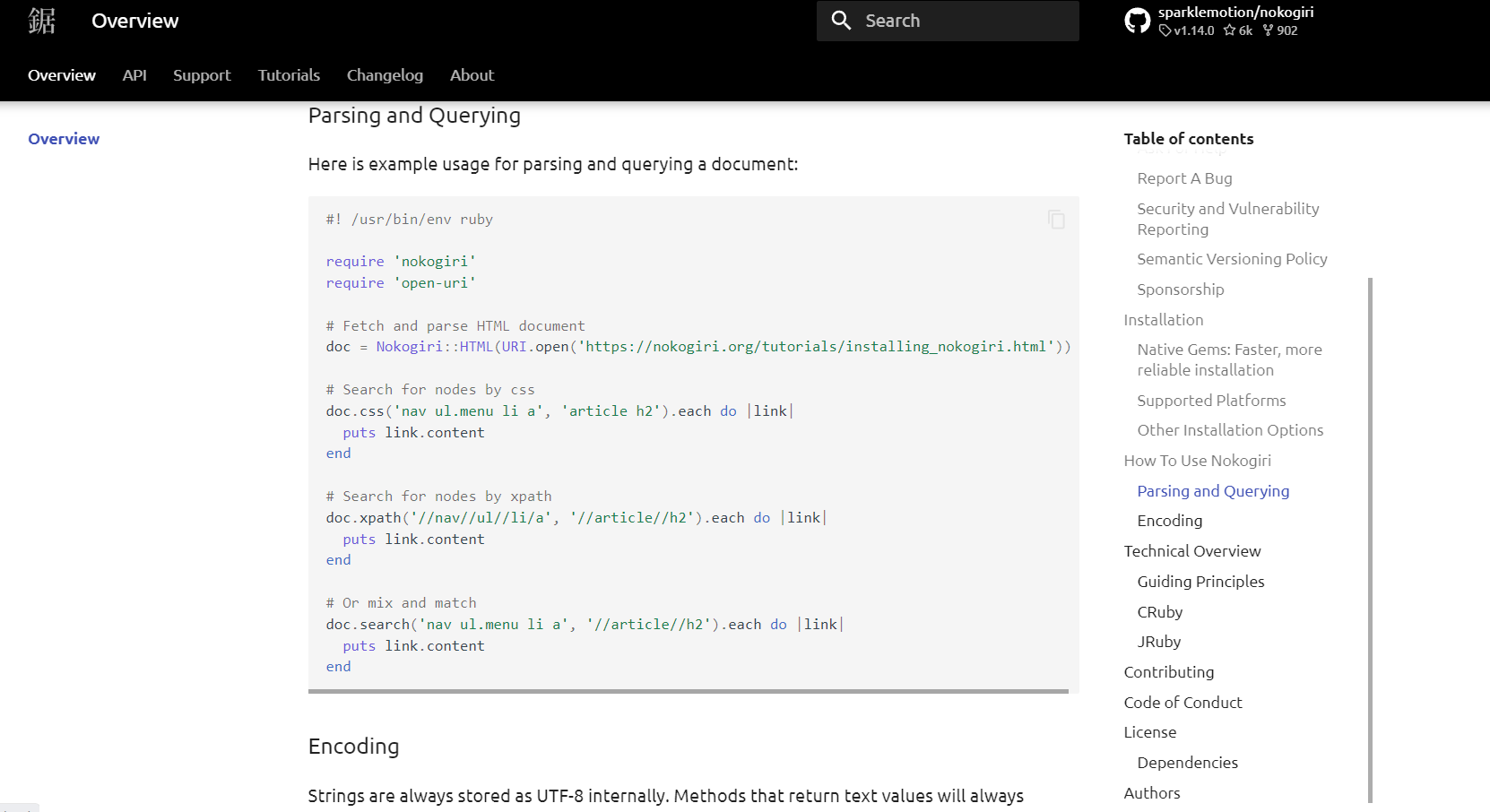The image size is (1490, 812).
Task: Click the Encoding heading in article
Action: (x=354, y=747)
